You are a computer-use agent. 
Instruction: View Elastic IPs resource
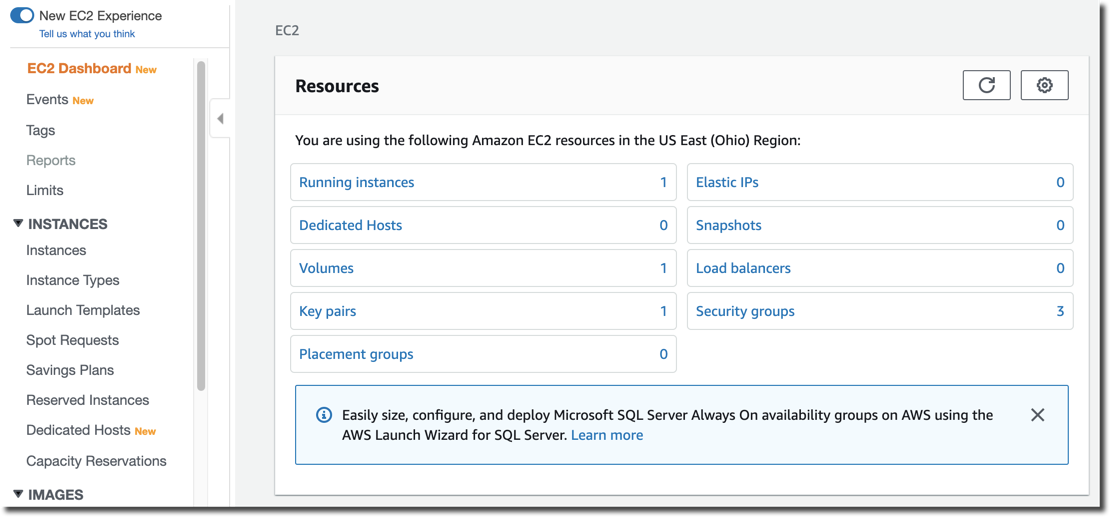coord(727,182)
